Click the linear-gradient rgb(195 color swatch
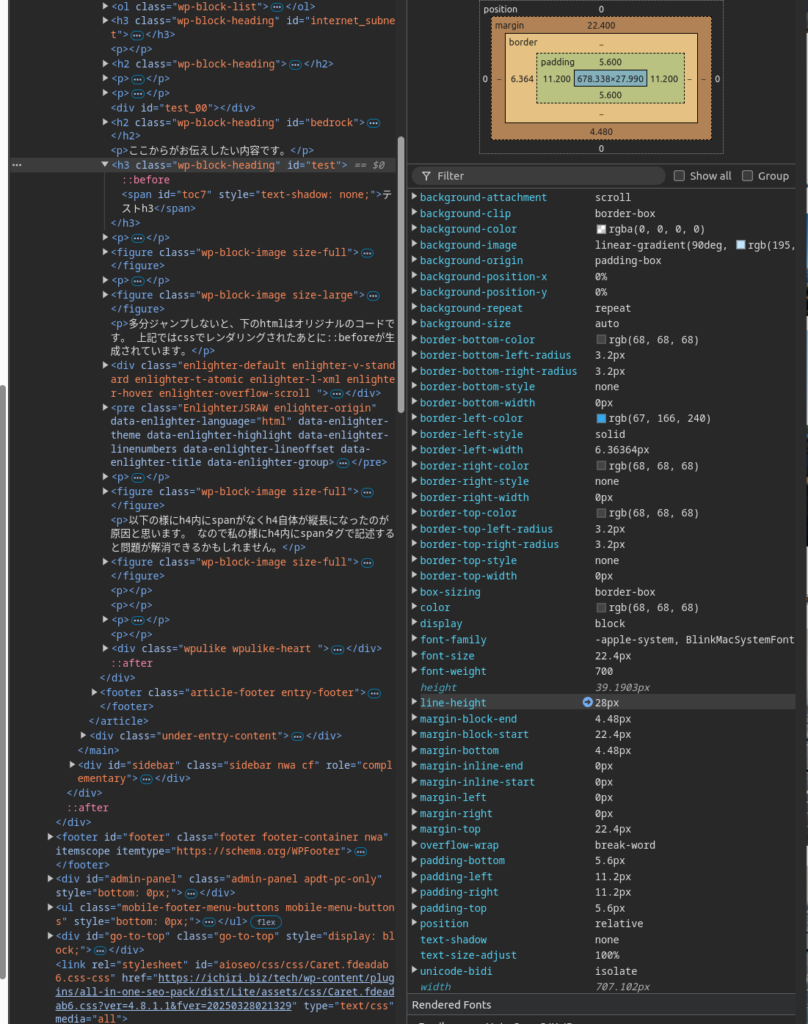808x1024 pixels. pos(740,245)
